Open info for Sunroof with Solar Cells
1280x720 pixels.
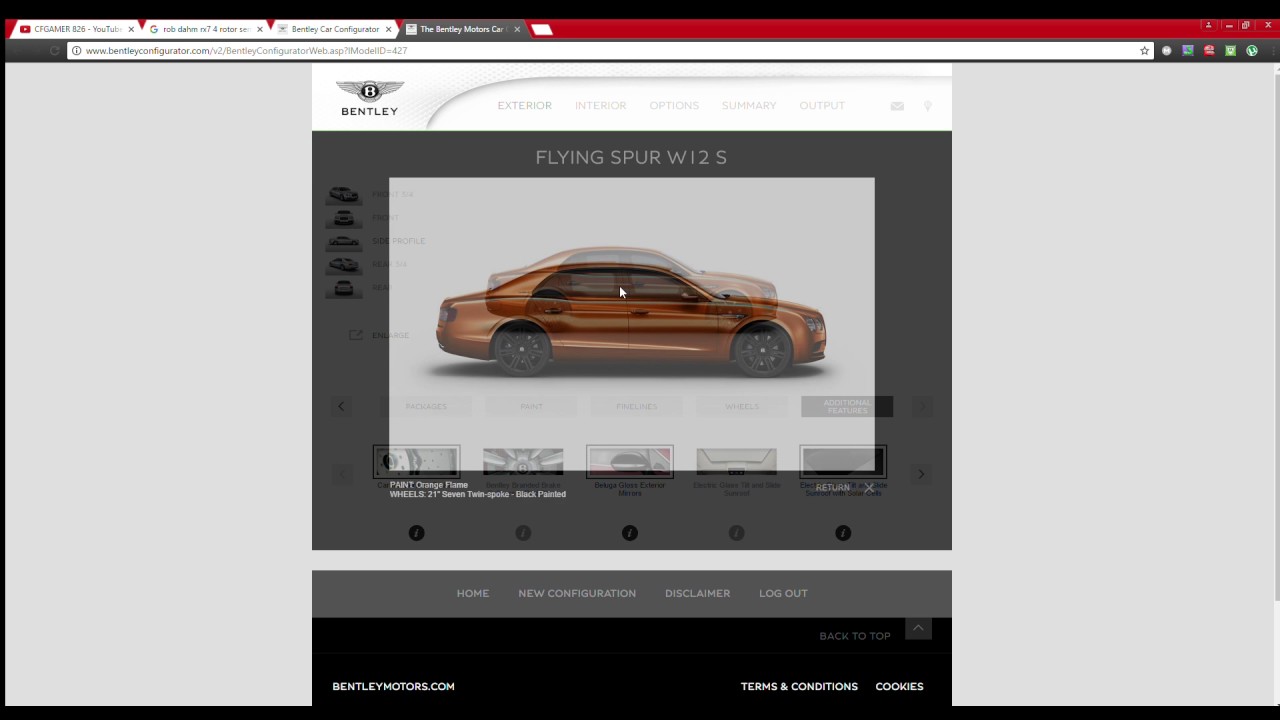[x=843, y=533]
